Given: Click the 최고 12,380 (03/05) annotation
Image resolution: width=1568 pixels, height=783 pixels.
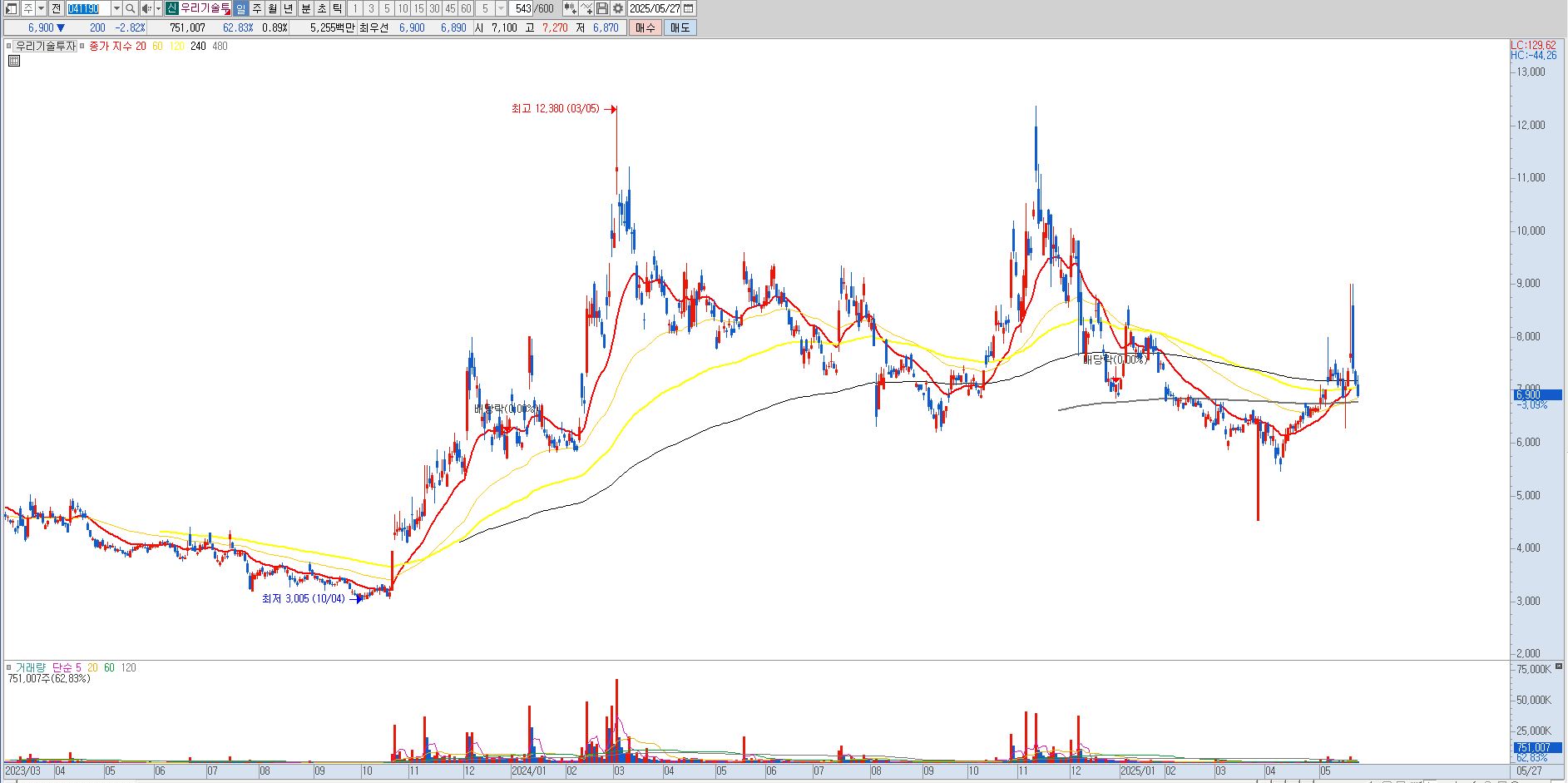Looking at the screenshot, I should point(555,109).
